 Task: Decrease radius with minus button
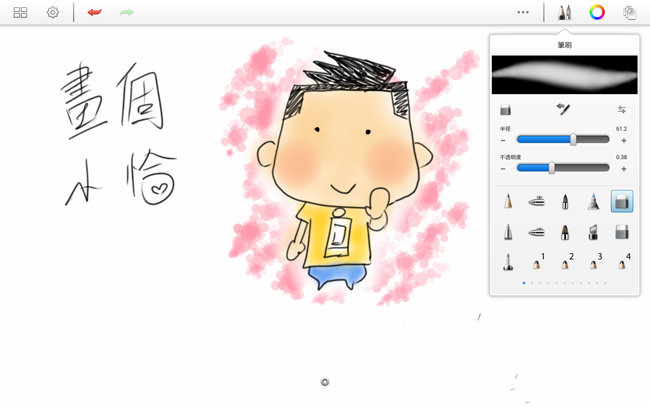(x=503, y=141)
